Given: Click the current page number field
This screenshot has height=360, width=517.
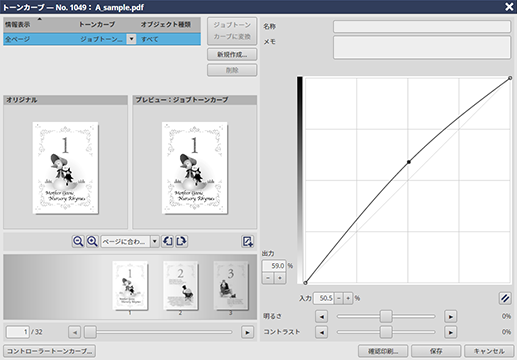Looking at the screenshot, I should tap(18, 332).
